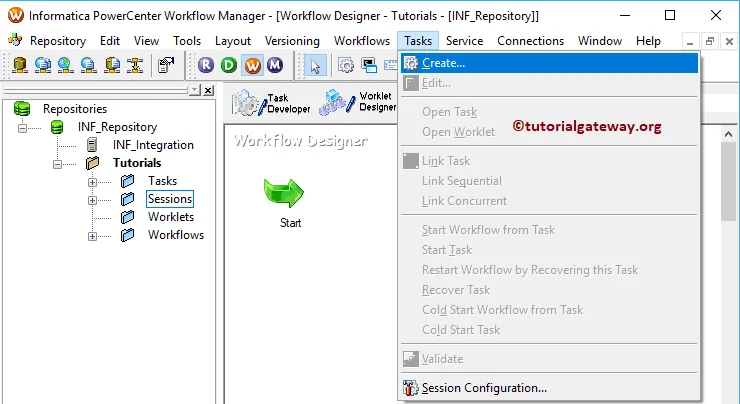Open the Service menu

[464, 41]
